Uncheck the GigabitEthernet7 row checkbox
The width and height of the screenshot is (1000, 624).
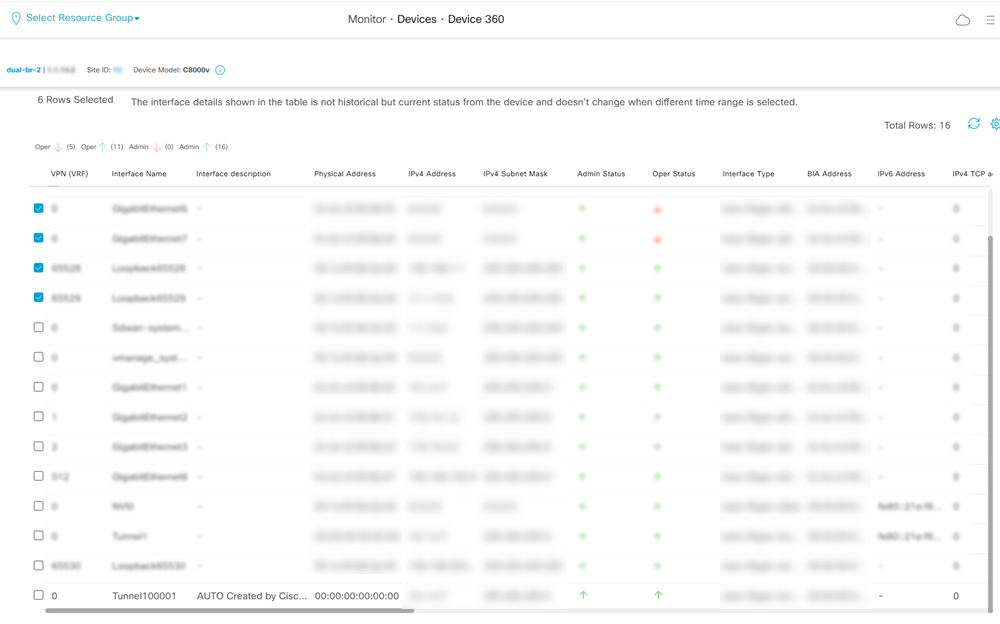click(x=38, y=238)
